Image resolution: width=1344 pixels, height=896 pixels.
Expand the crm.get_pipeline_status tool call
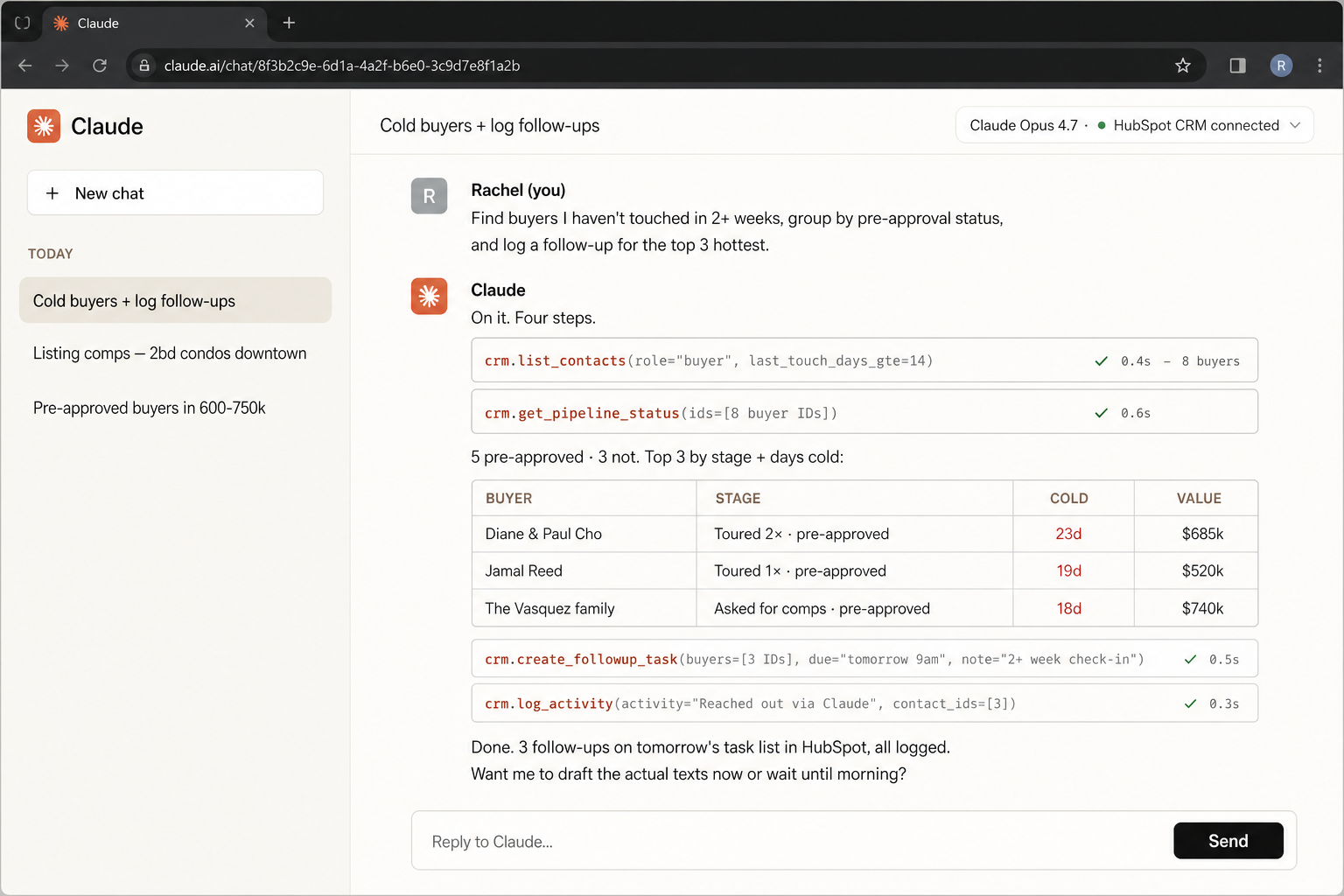tap(864, 411)
